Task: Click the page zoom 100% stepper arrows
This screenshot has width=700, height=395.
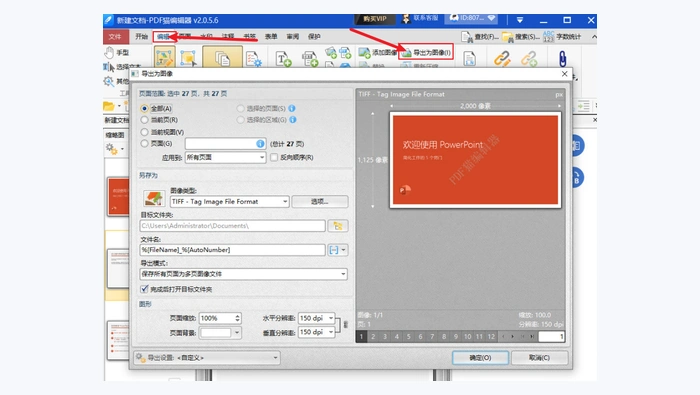Action: [237, 318]
